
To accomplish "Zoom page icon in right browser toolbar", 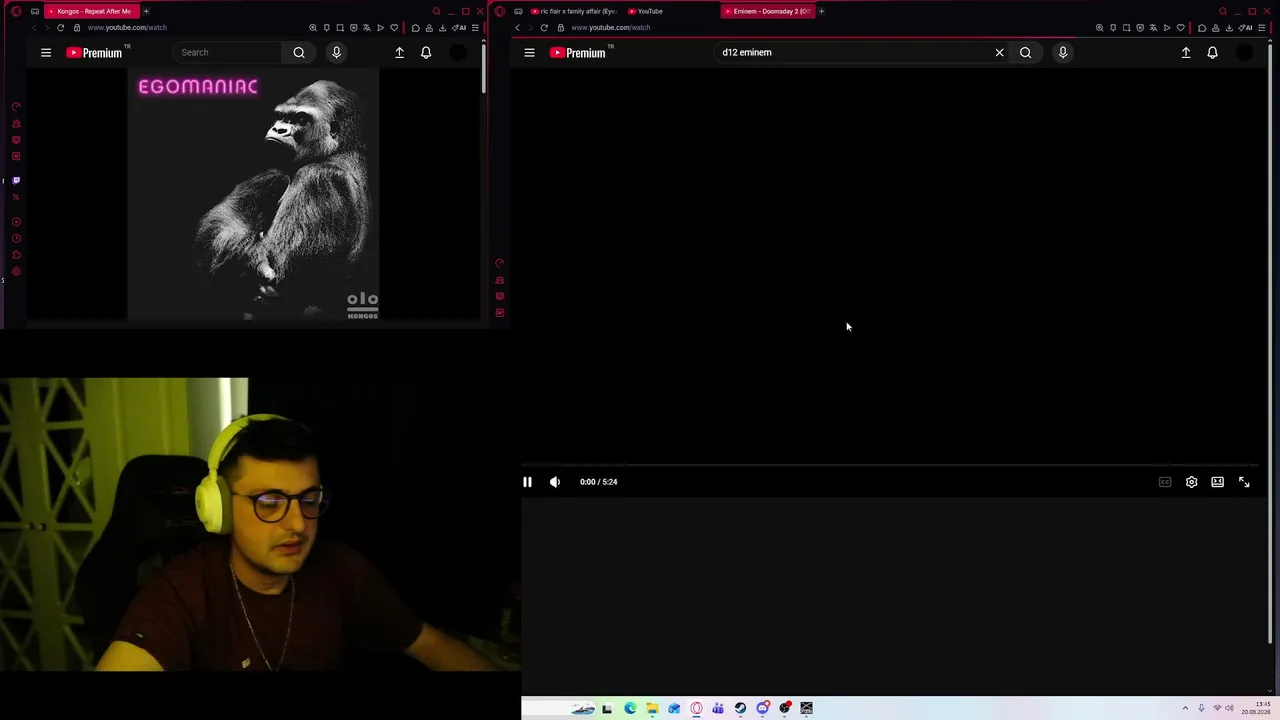I will 1099,28.
